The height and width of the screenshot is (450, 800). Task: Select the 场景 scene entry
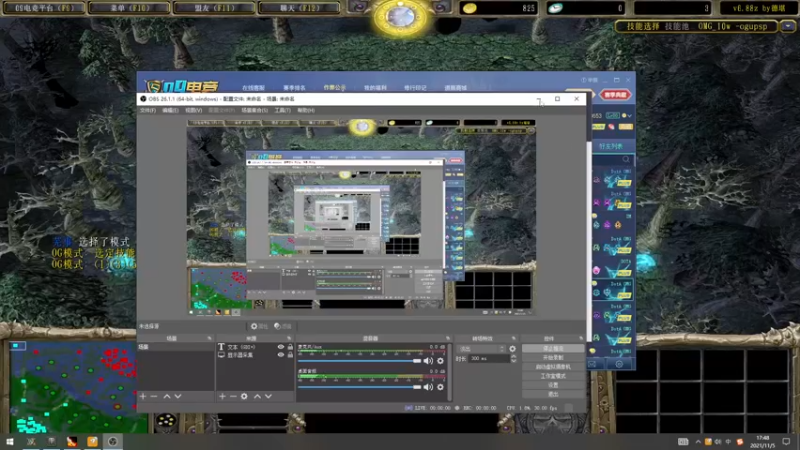[x=176, y=347]
